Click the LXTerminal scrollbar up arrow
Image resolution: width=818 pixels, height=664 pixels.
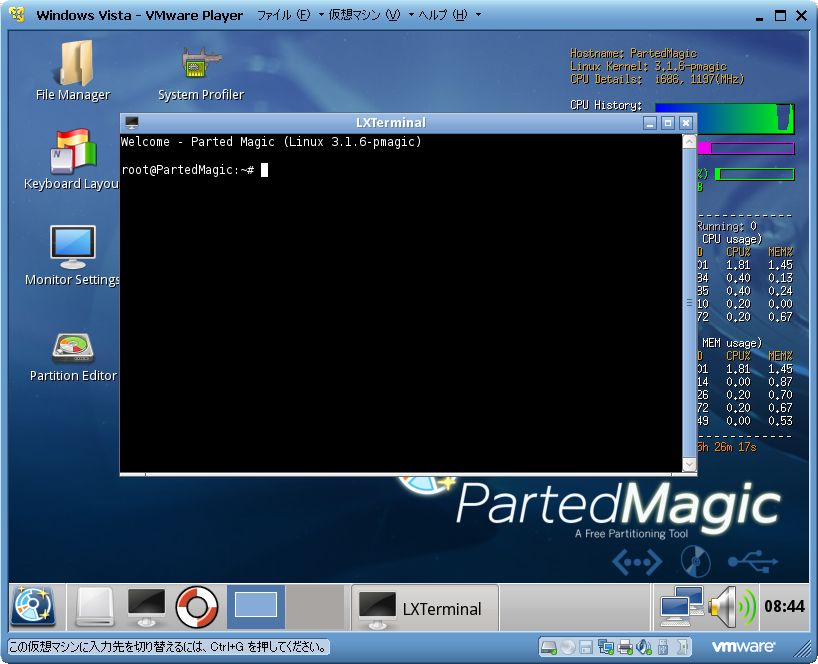point(690,139)
